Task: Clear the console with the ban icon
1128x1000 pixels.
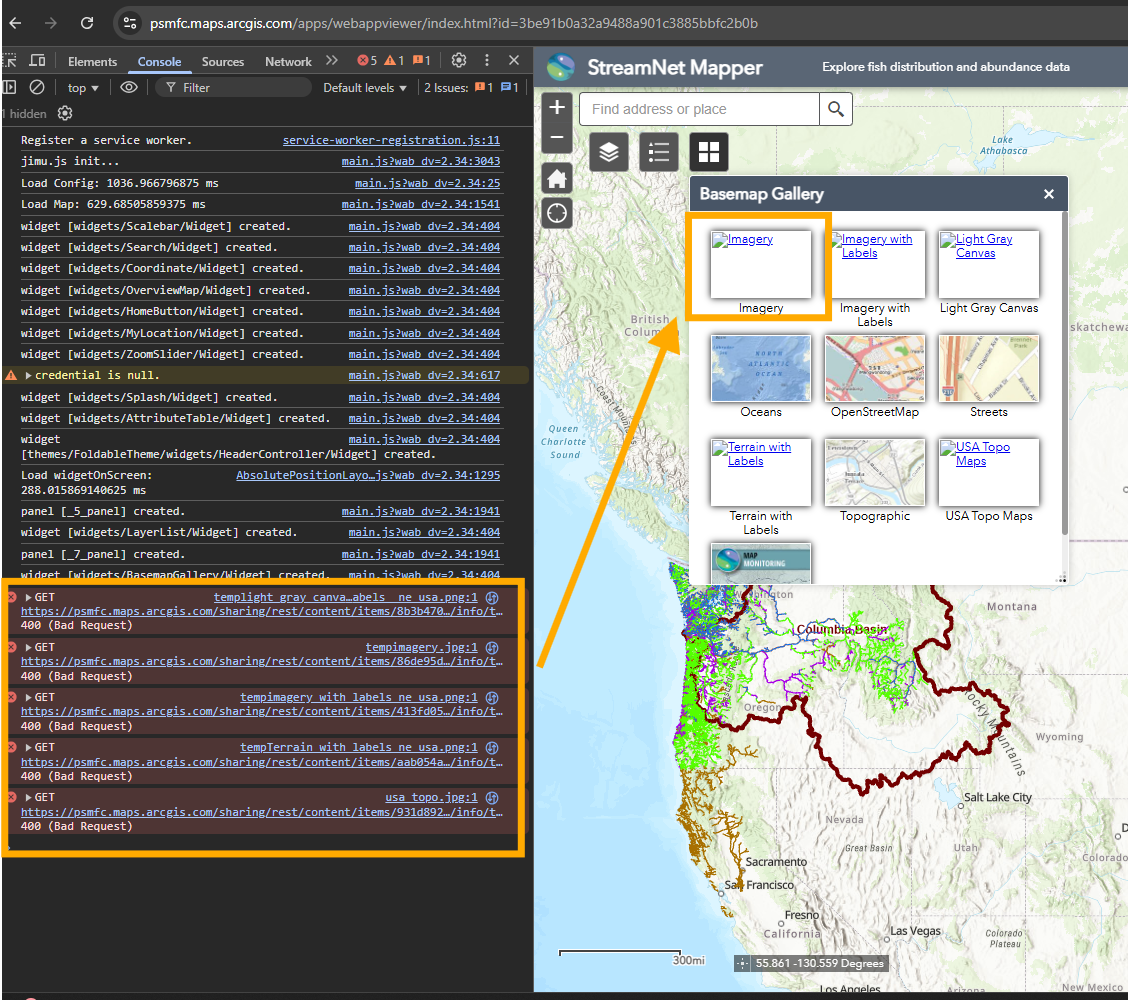Action: click(x=37, y=87)
